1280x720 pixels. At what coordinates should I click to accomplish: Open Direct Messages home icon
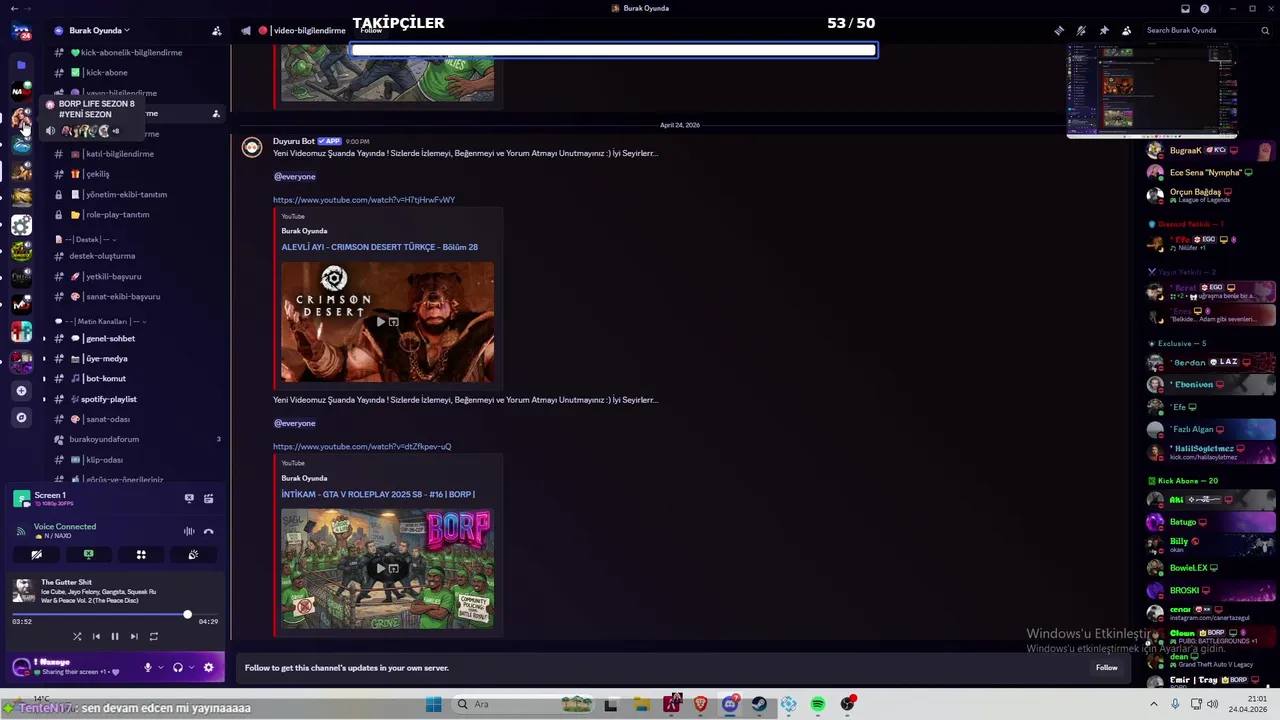click(x=21, y=33)
